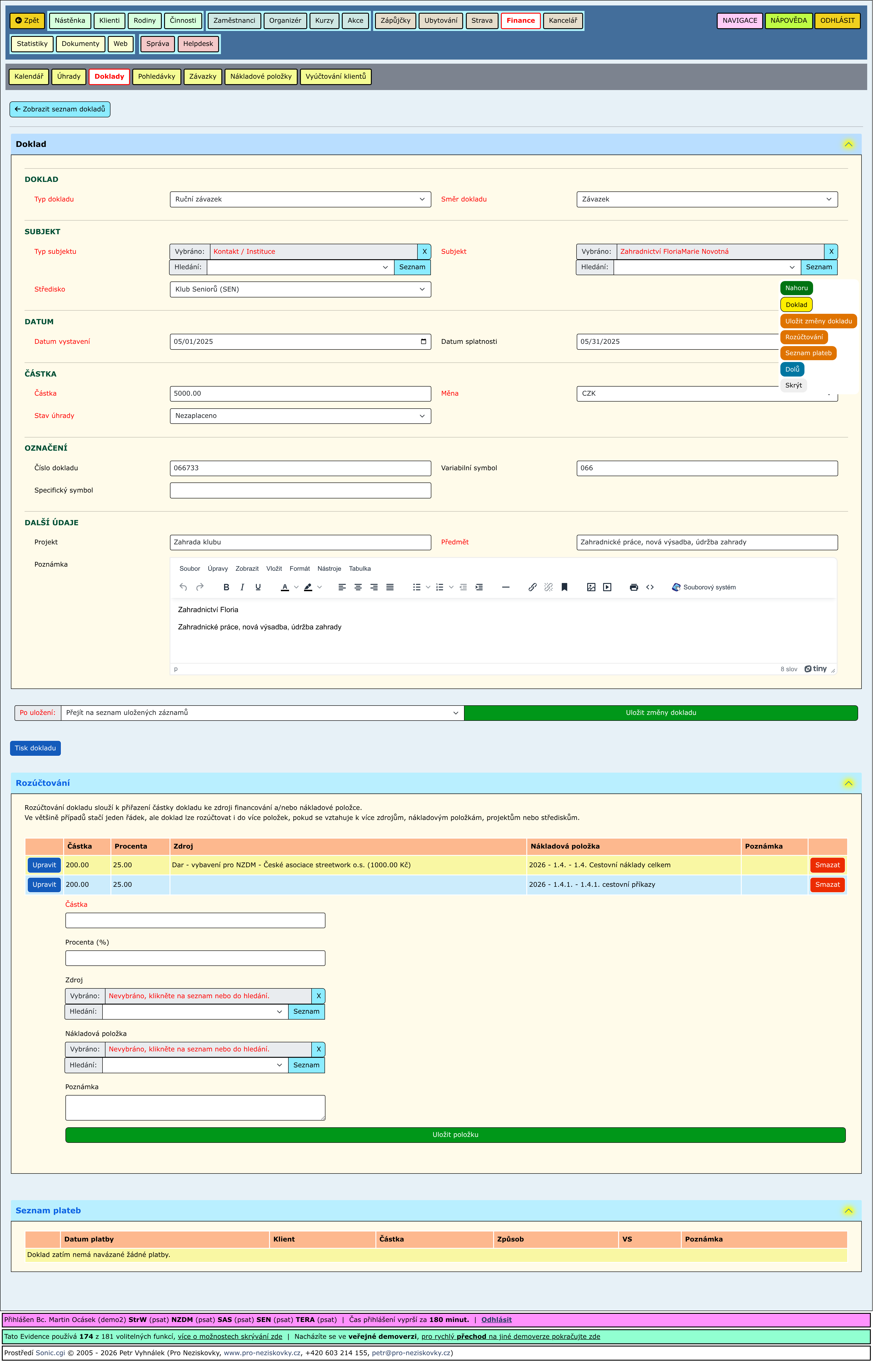Click the Procenta (%) input field
This screenshot has width=874, height=1372.
[x=195, y=958]
